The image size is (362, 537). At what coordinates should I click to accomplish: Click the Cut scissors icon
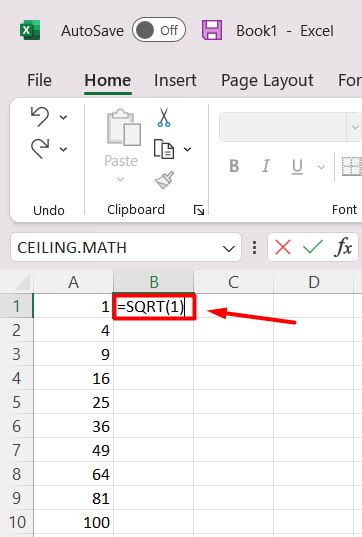pos(164,117)
